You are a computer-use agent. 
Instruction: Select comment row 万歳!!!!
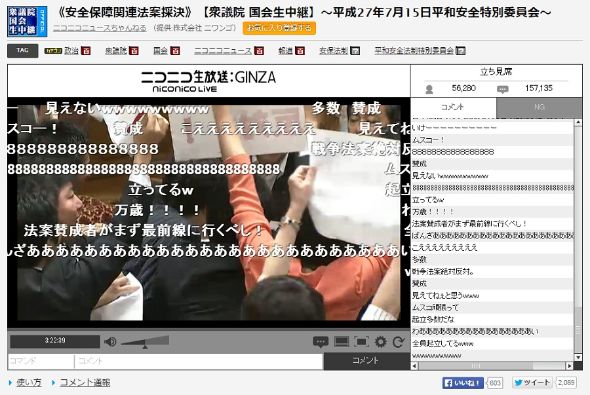[492, 212]
